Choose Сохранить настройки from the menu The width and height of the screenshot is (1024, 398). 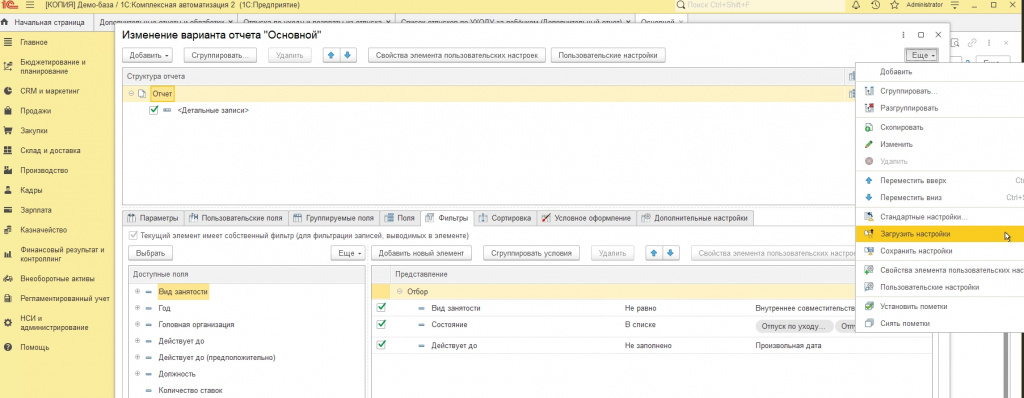coord(939,251)
